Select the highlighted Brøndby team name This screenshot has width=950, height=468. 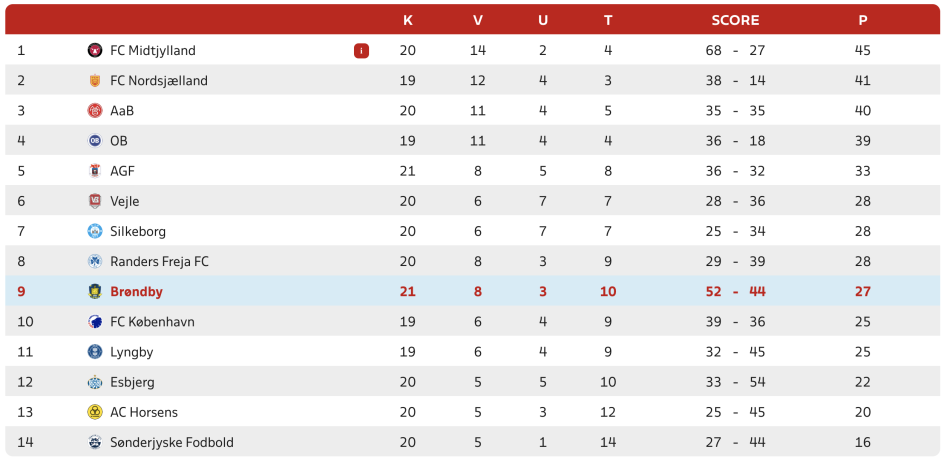[x=136, y=292]
